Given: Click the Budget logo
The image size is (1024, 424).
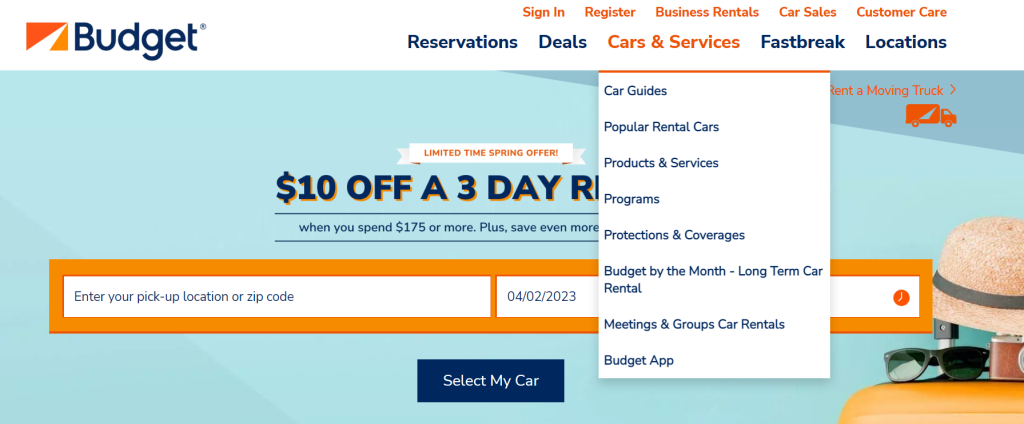Looking at the screenshot, I should pyautogui.click(x=116, y=39).
